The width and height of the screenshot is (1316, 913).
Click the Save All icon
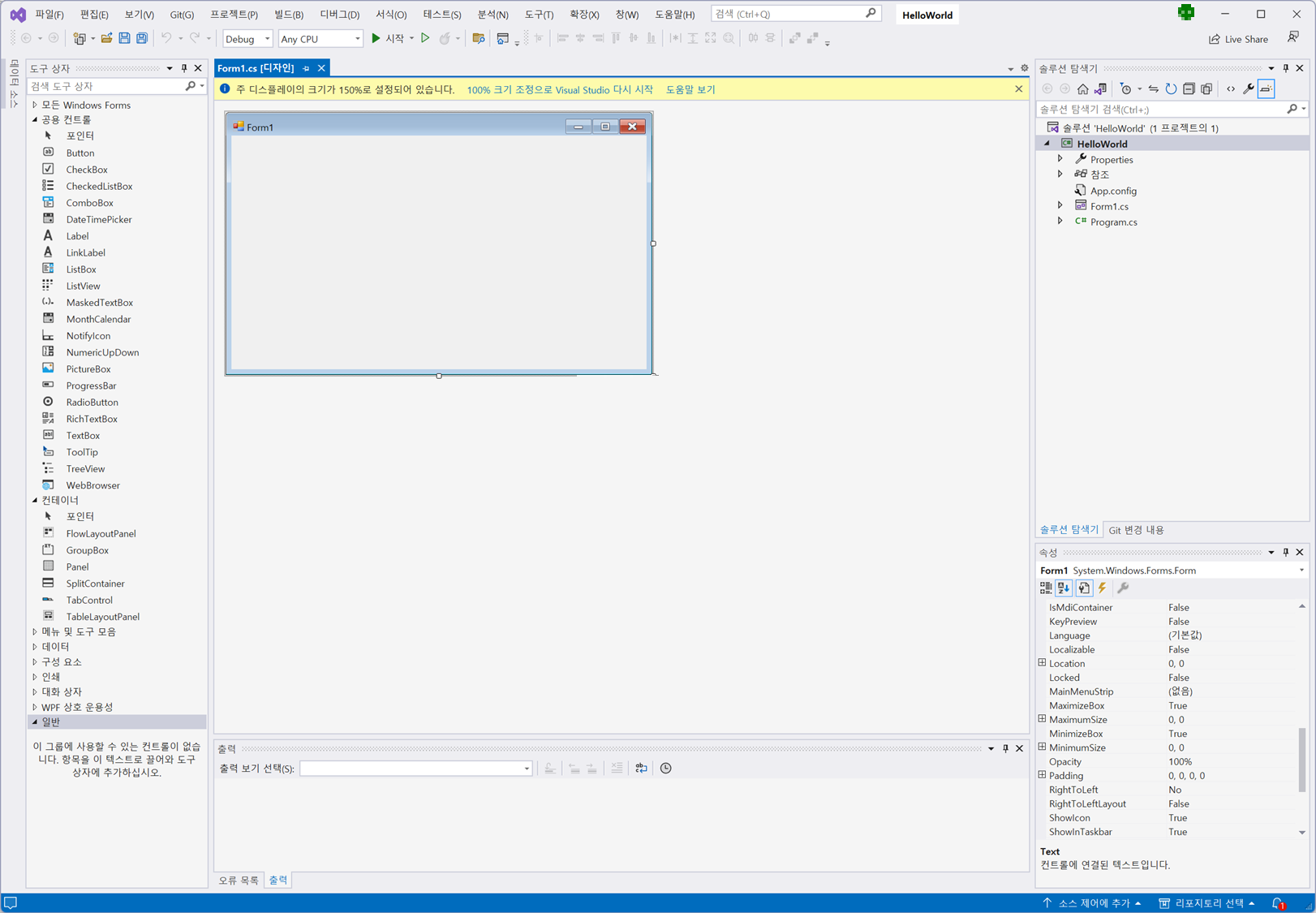142,38
